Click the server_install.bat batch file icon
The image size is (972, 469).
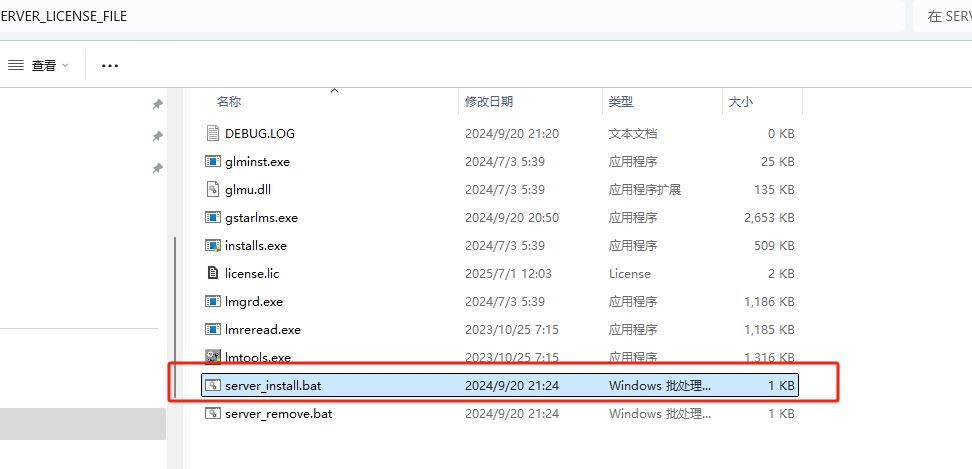(213, 385)
